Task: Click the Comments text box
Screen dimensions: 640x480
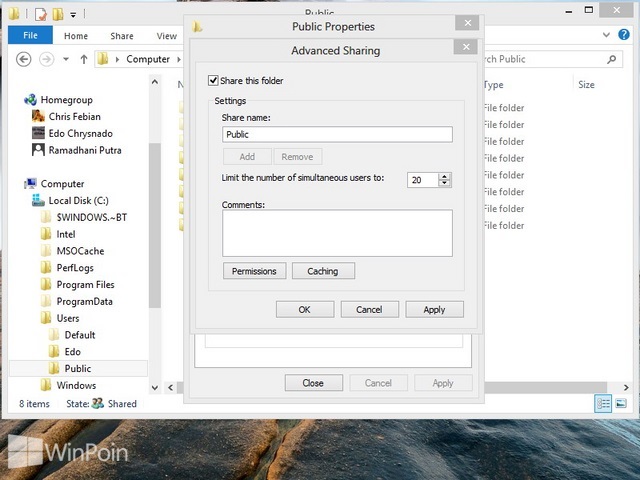Action: coord(337,233)
